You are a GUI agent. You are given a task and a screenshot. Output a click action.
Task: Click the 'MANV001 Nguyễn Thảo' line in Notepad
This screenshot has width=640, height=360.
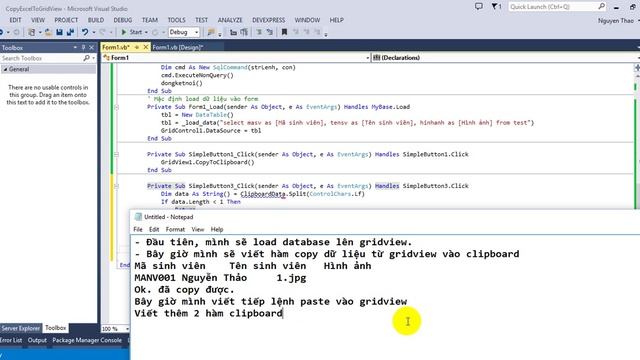click(x=190, y=278)
